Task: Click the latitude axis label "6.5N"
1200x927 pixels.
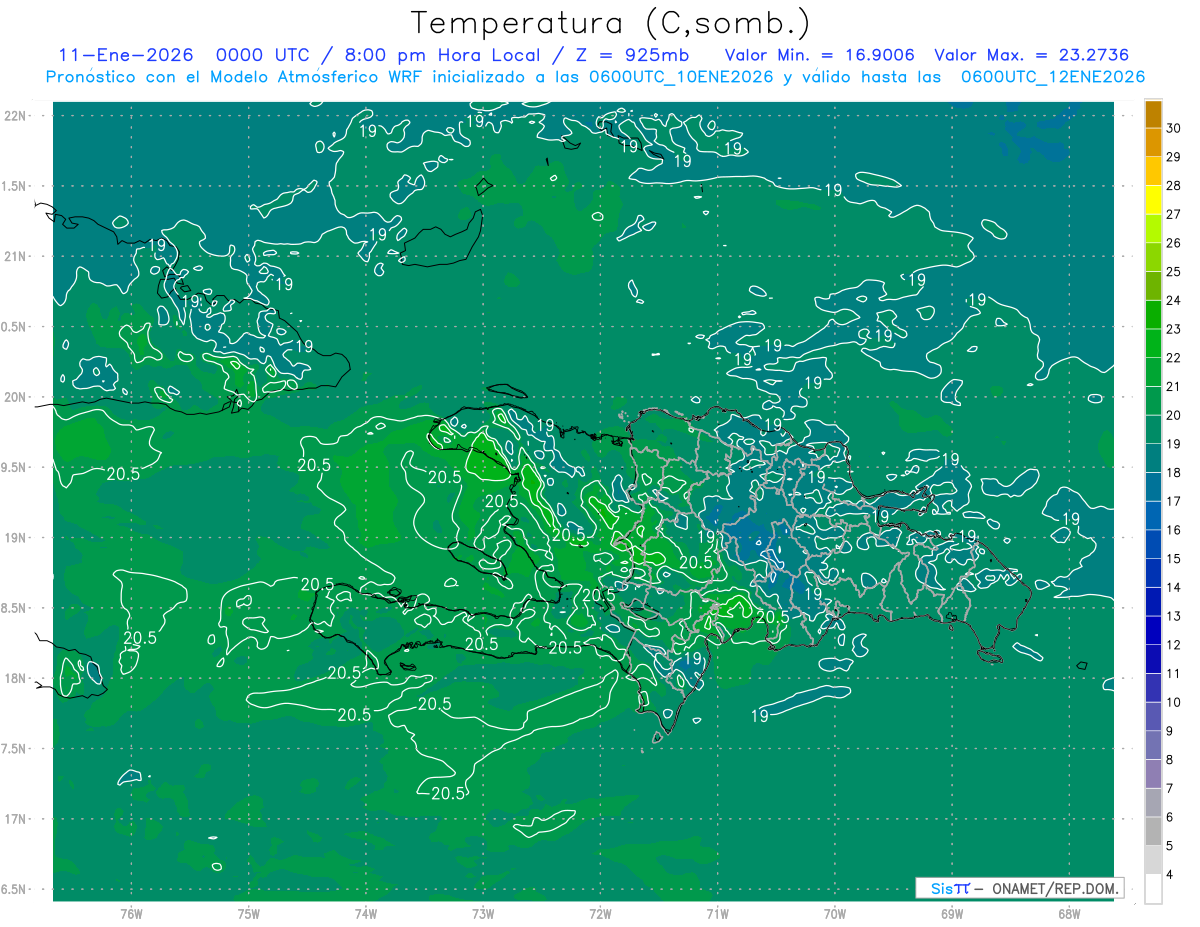Action: tap(15, 890)
